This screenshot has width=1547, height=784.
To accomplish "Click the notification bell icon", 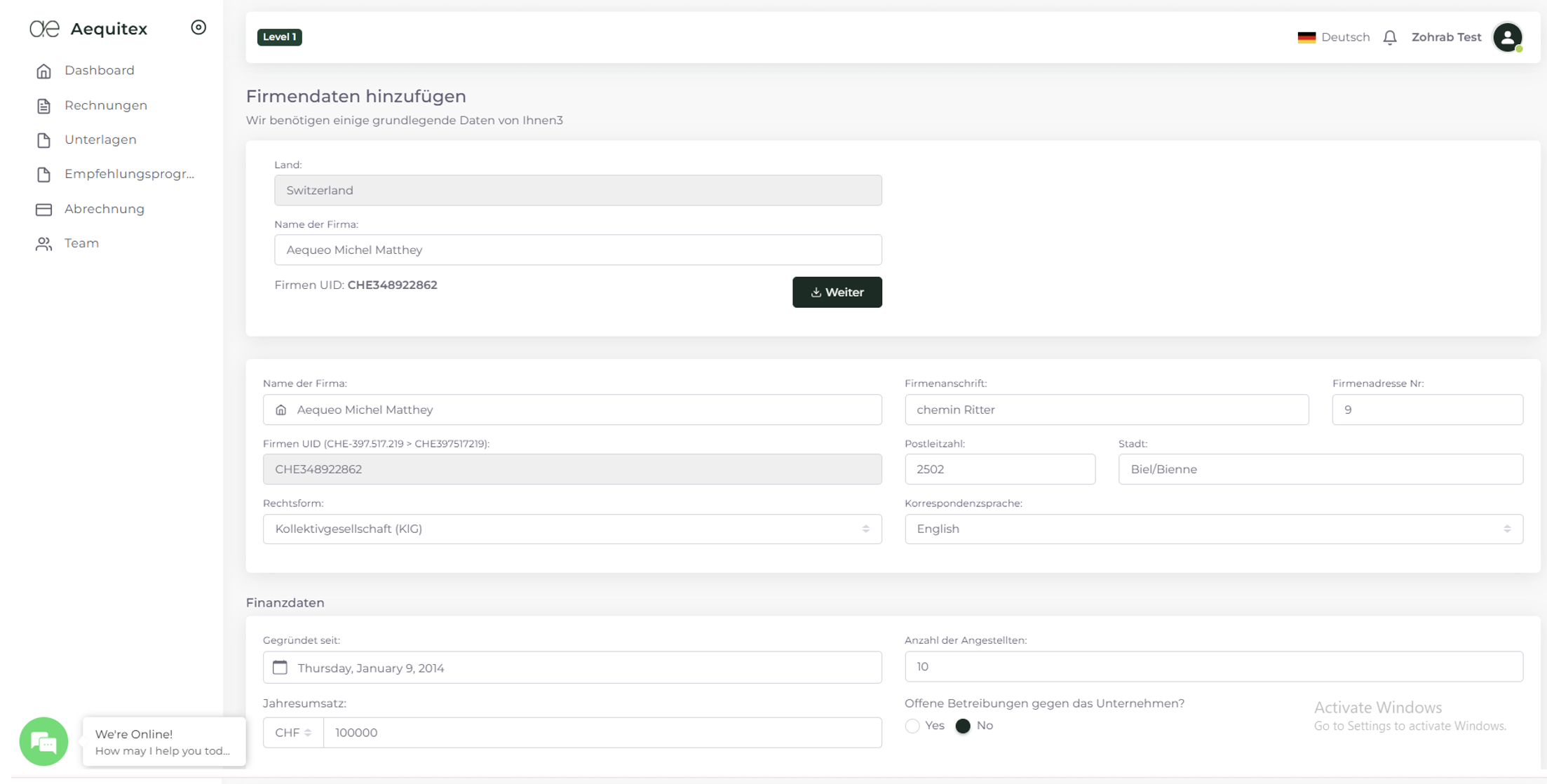I will (x=1390, y=37).
